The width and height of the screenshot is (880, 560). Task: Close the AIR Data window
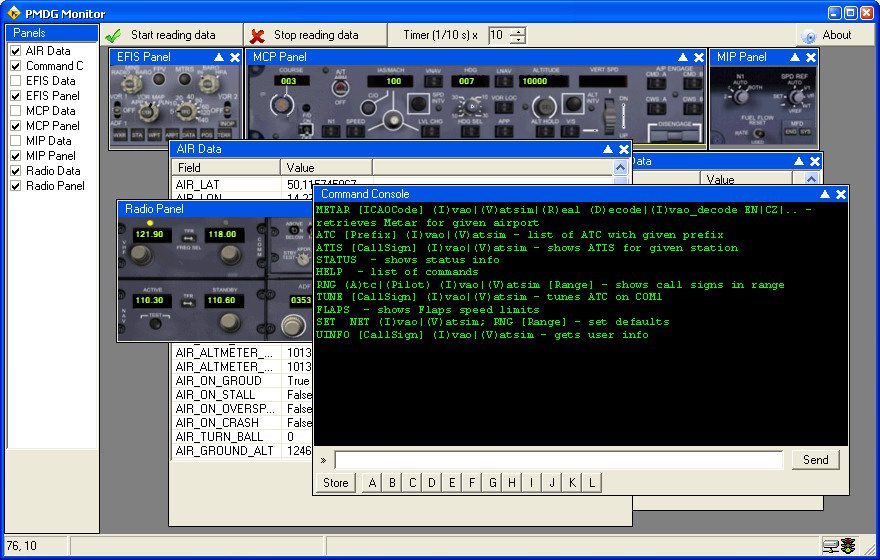tap(624, 149)
